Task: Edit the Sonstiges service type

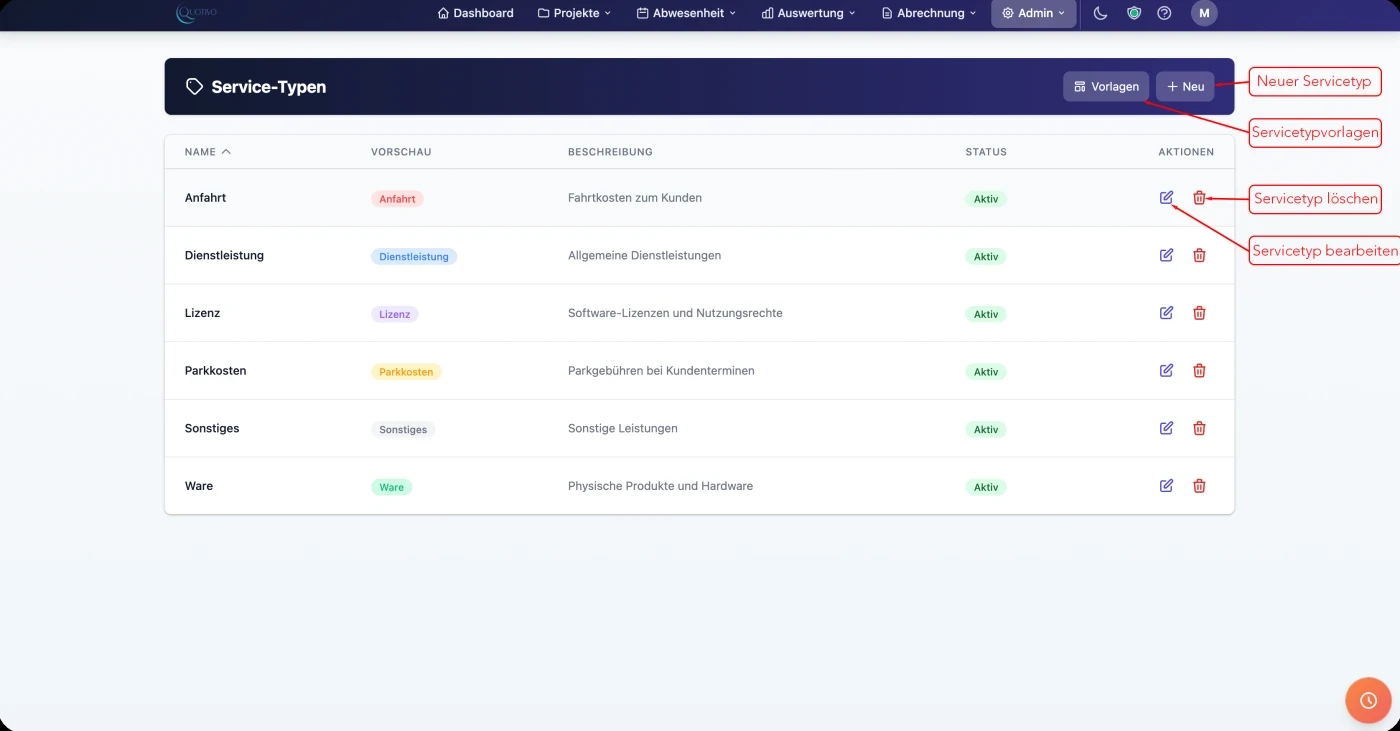Action: (1166, 428)
